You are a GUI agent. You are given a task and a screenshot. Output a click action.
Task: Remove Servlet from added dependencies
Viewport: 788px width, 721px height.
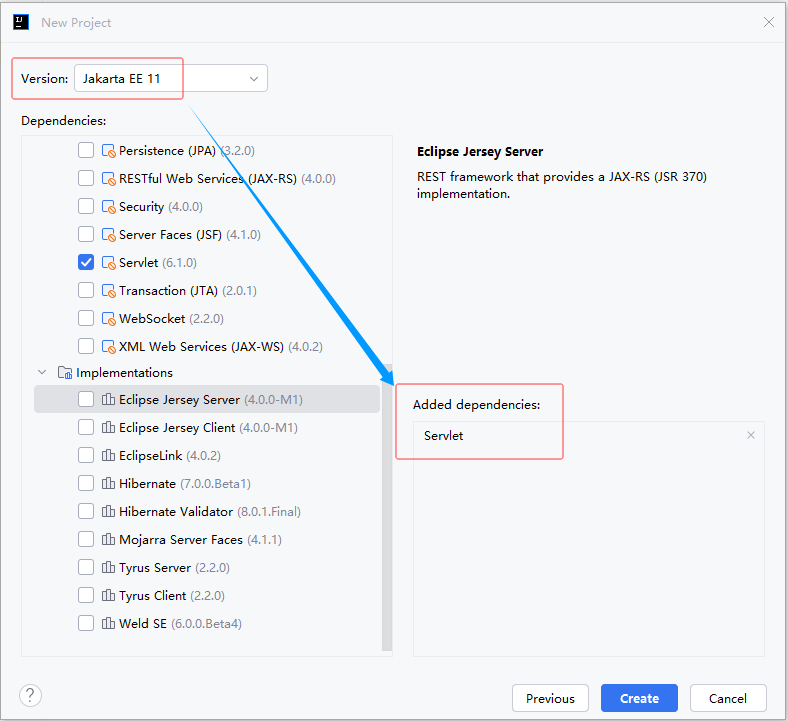[751, 435]
